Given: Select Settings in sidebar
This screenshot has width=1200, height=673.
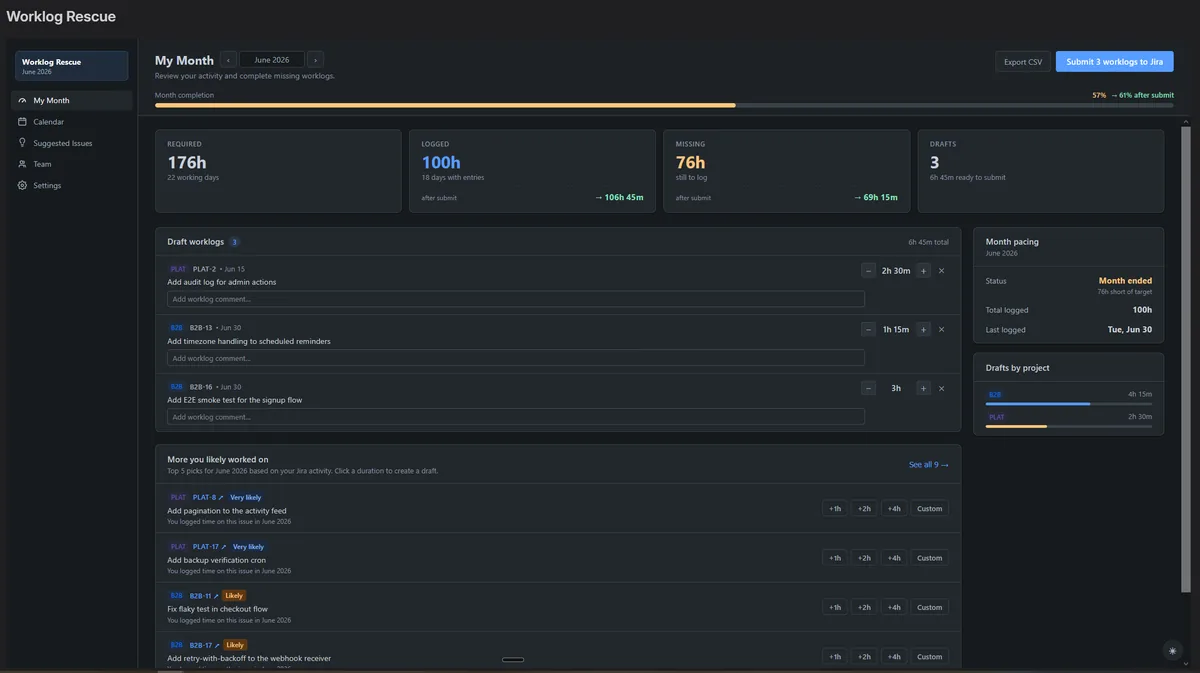Looking at the screenshot, I should 72,185.
